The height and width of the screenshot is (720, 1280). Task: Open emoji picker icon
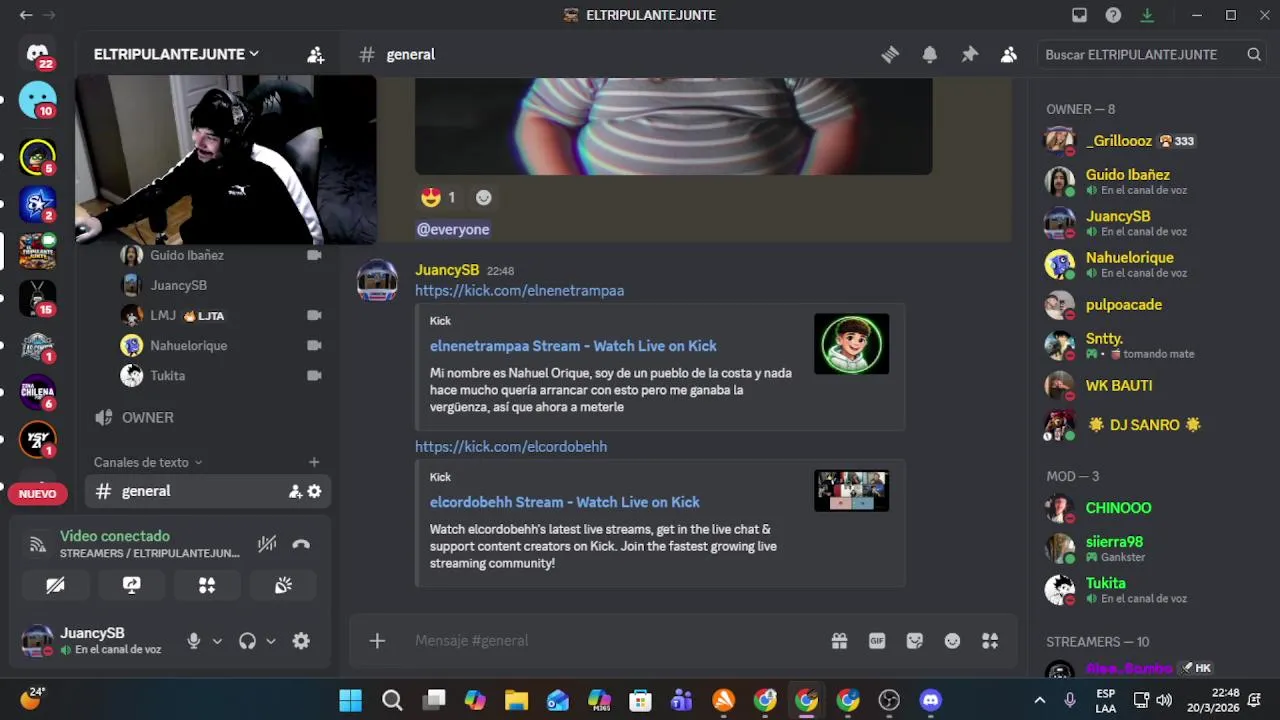pos(952,641)
